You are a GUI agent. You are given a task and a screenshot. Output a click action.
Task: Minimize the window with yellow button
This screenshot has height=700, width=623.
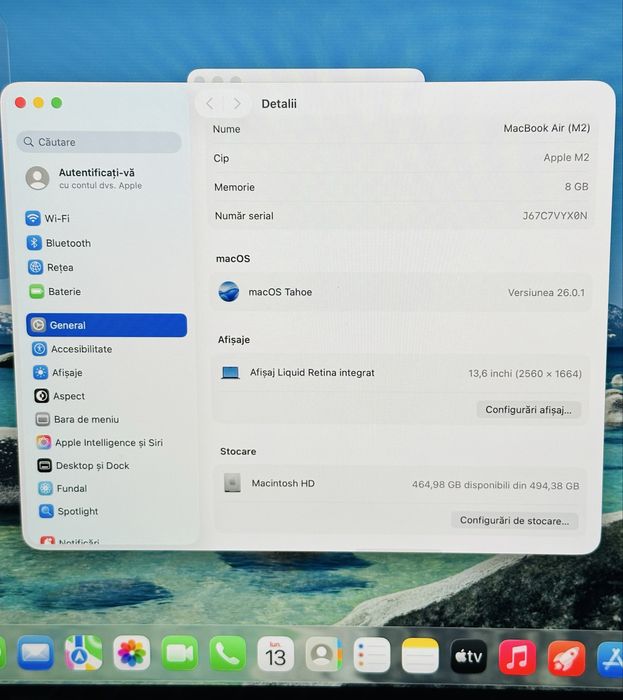[38, 103]
